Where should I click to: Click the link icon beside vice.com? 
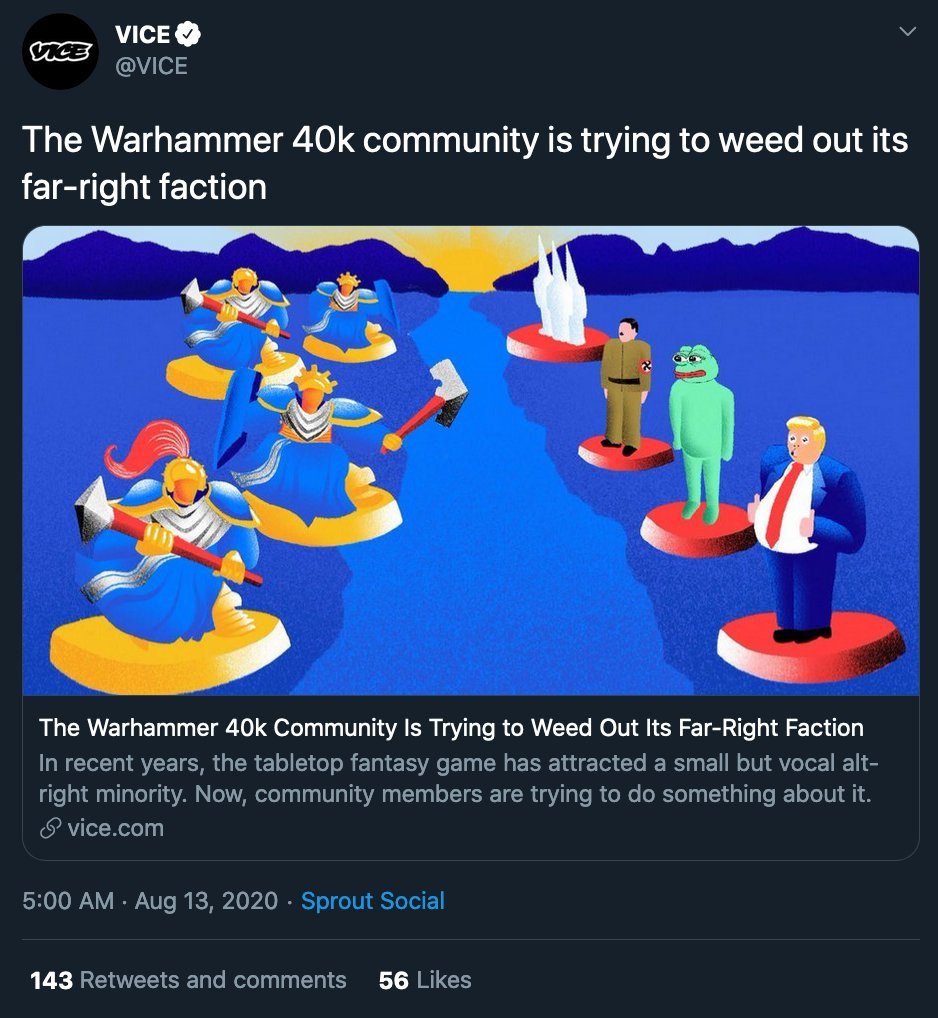[51, 828]
